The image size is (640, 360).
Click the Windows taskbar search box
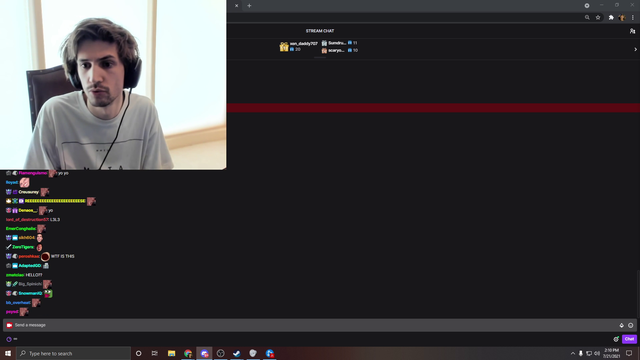(73, 353)
